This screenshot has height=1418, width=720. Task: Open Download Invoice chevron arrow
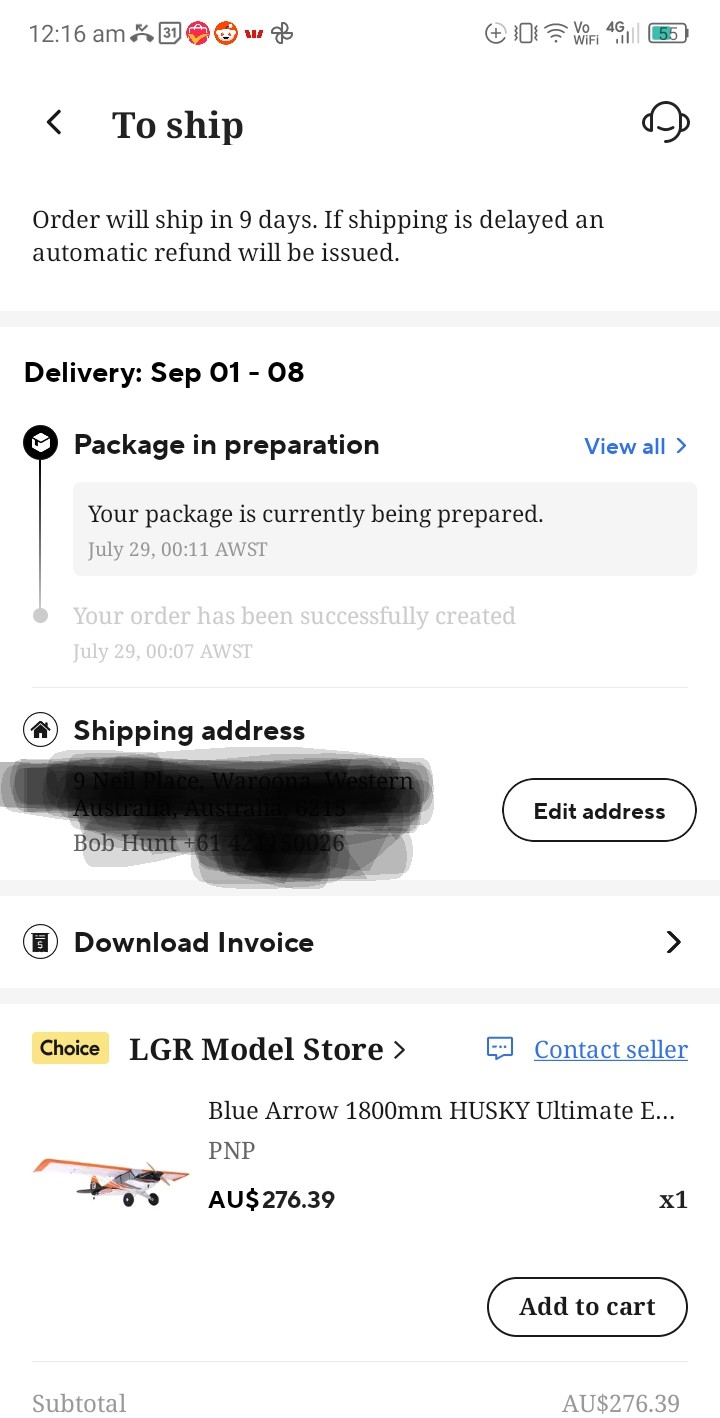click(674, 942)
